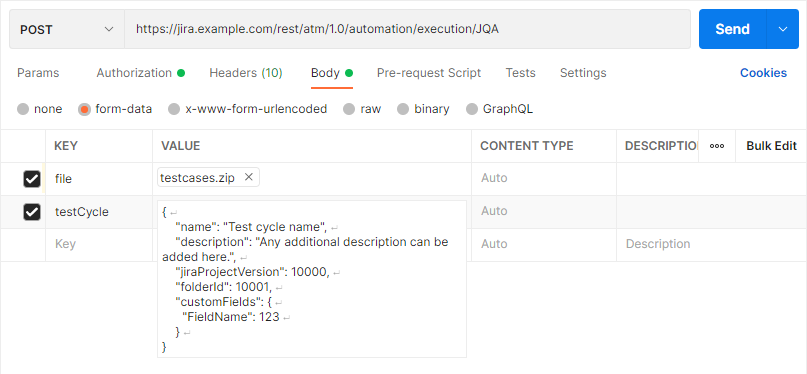Switch to the Tests tab
Image resolution: width=807 pixels, height=374 pixels.
[x=520, y=73]
